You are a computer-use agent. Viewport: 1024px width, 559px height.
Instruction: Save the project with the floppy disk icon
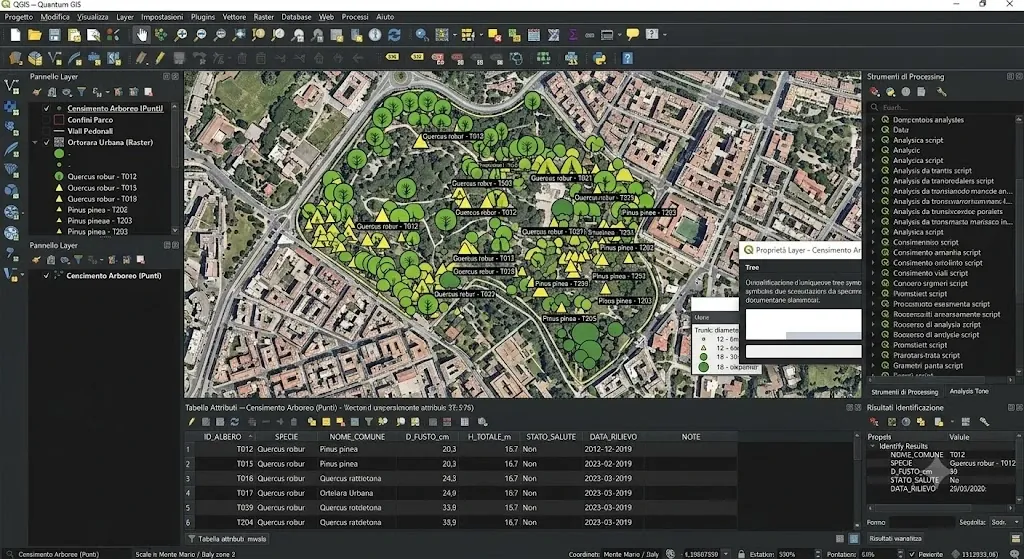tap(54, 35)
